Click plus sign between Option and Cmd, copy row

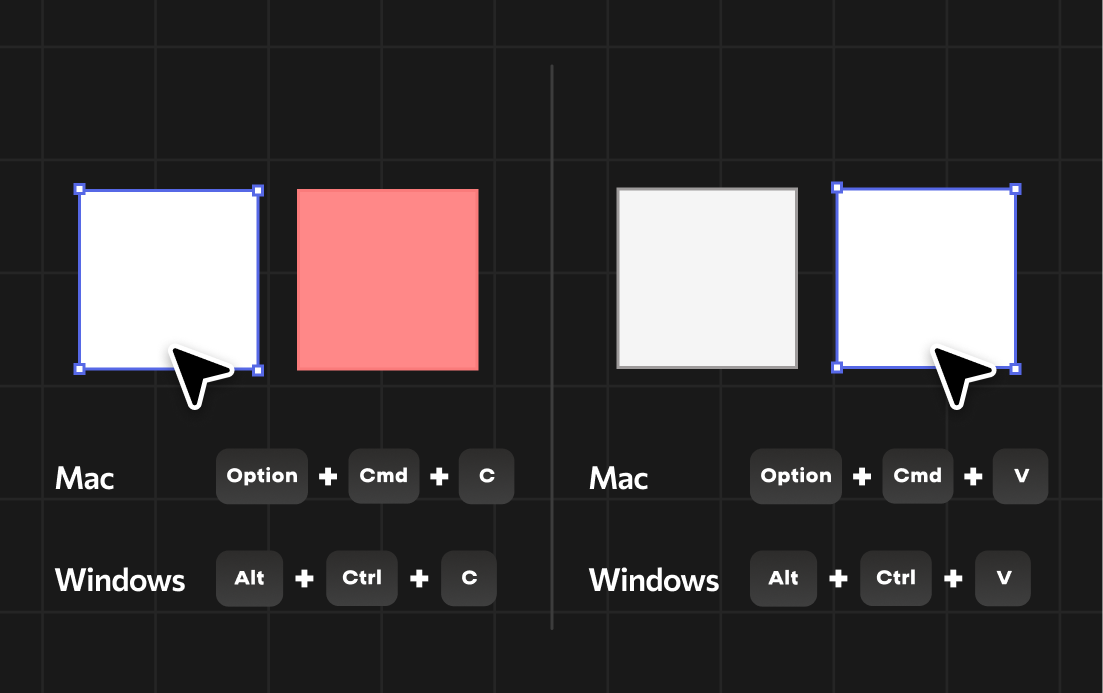[328, 477]
